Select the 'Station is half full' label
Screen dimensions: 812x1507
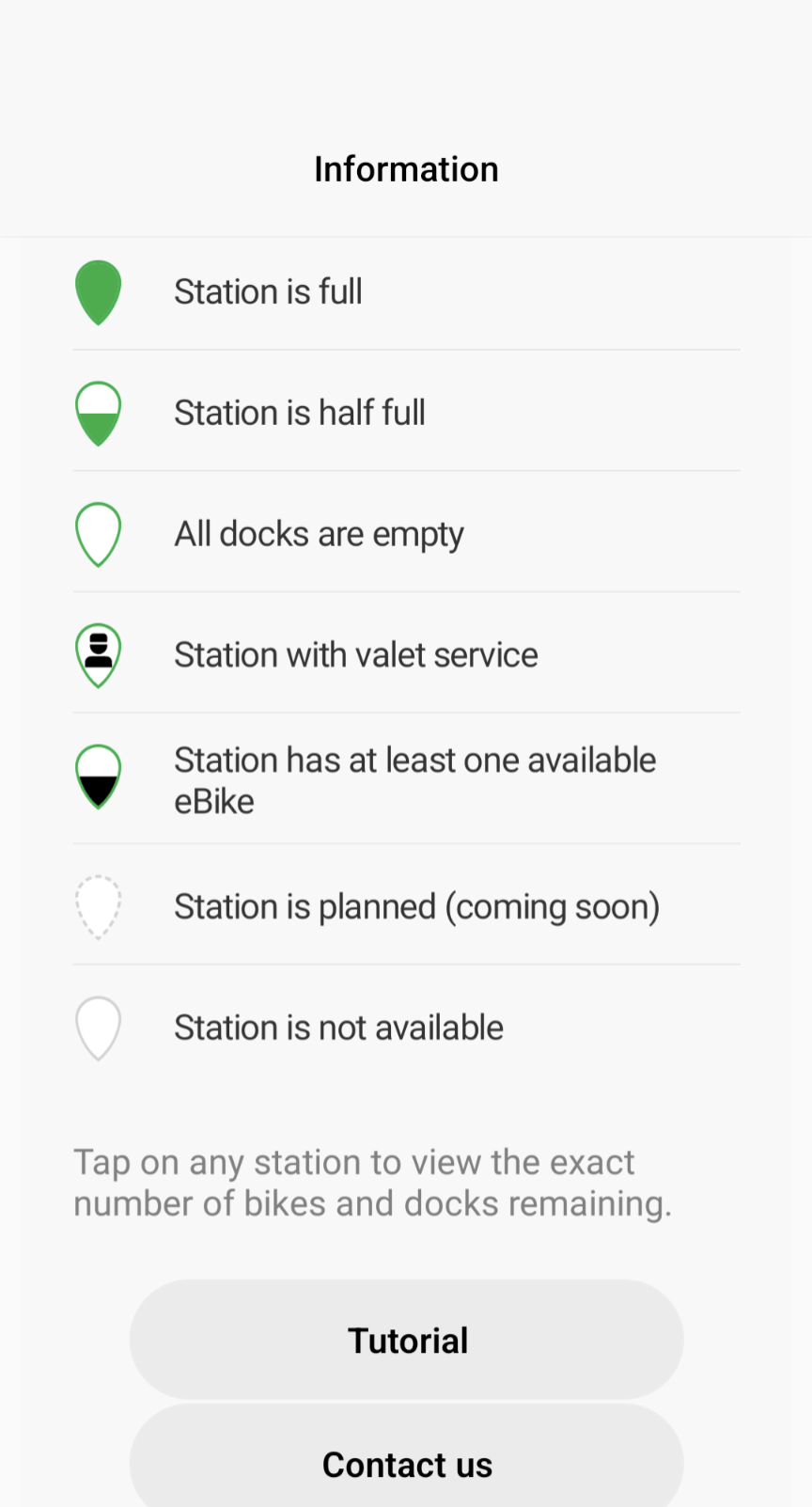coord(300,413)
